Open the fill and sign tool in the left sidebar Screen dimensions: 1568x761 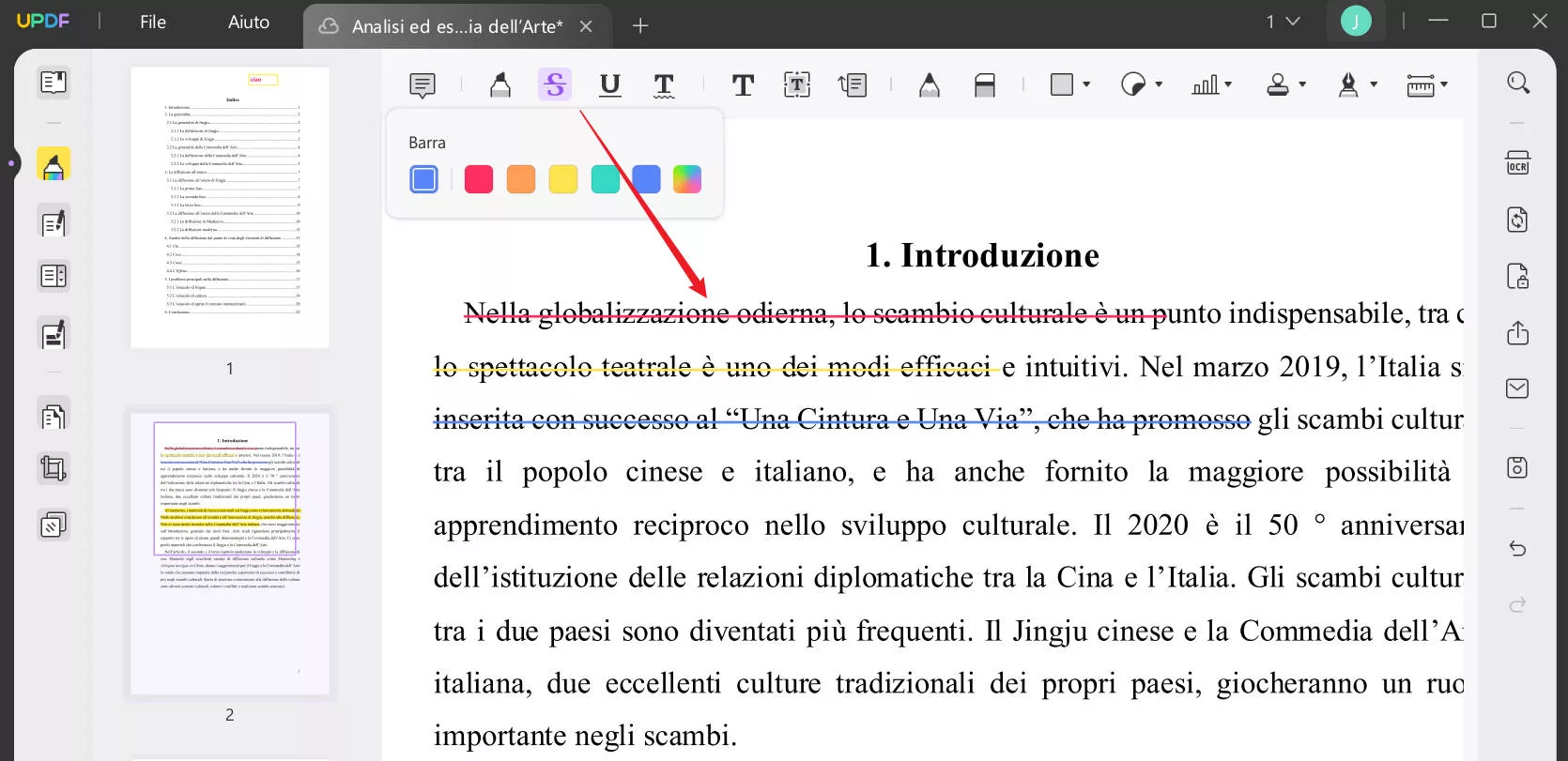point(54,334)
